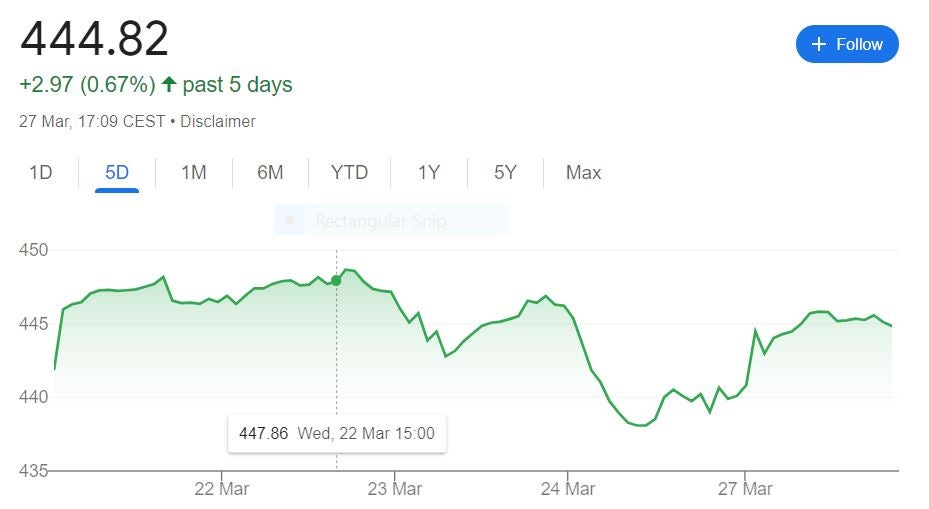Image resolution: width=929 pixels, height=509 pixels.
Task: Click the red dot beside Rectangular Snip
Action: (290, 220)
